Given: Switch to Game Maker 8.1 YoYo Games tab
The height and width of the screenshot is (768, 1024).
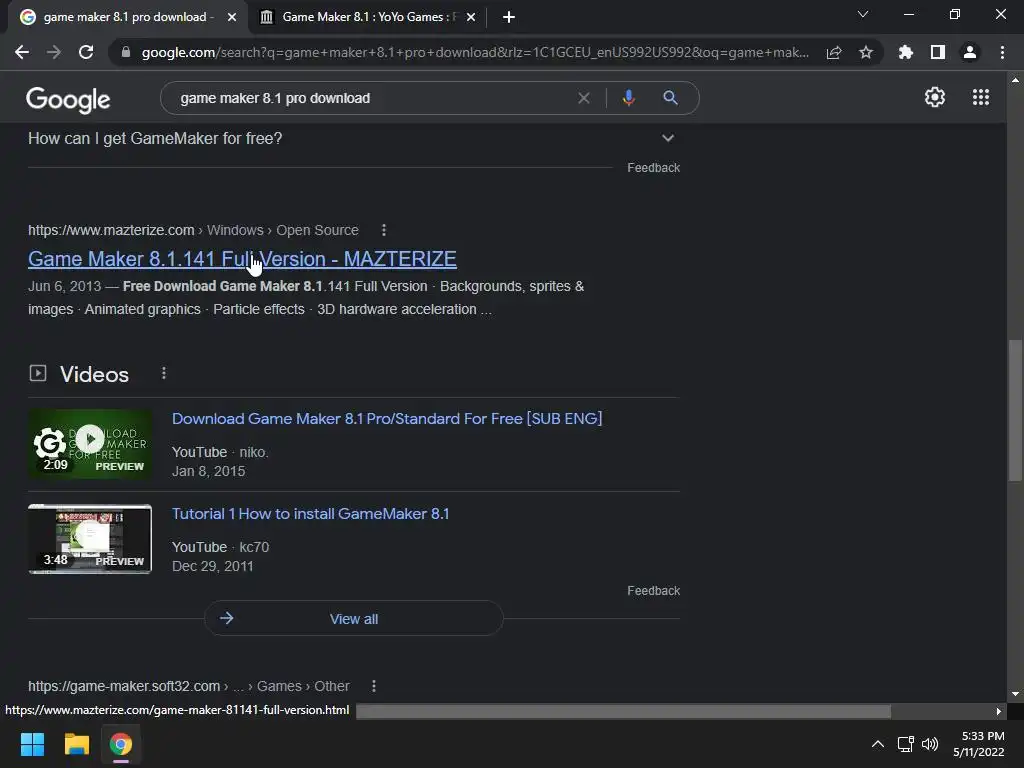Looking at the screenshot, I should 369,17.
